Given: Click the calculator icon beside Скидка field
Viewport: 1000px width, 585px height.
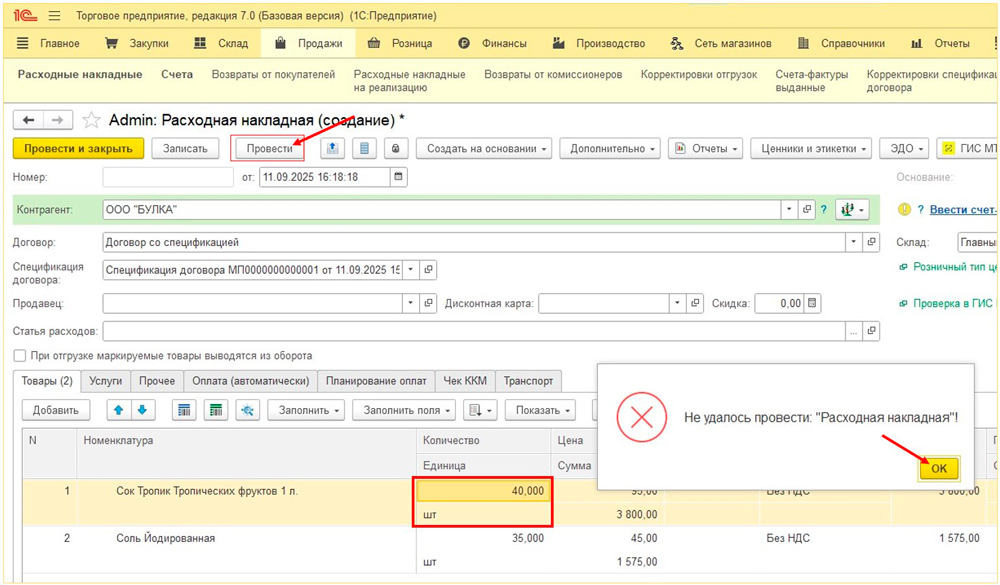Looking at the screenshot, I should click(812, 303).
